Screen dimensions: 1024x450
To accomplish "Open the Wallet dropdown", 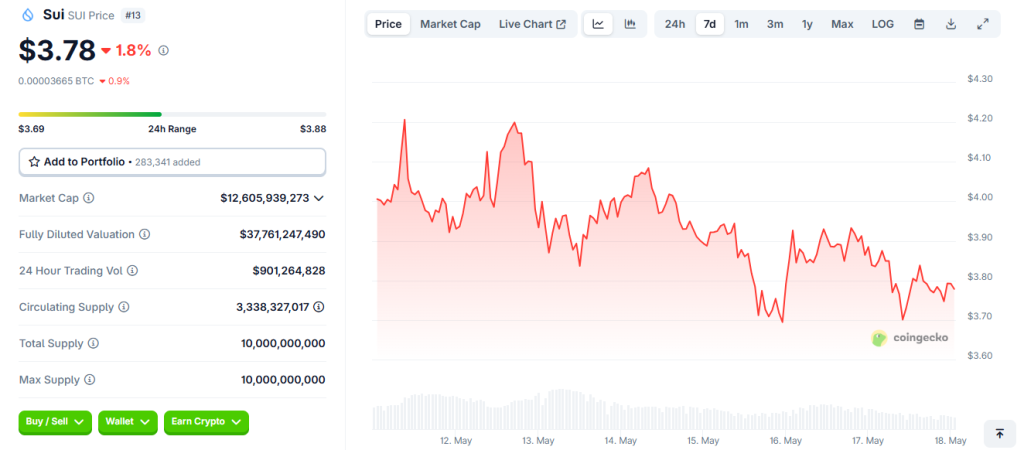I will (128, 422).
